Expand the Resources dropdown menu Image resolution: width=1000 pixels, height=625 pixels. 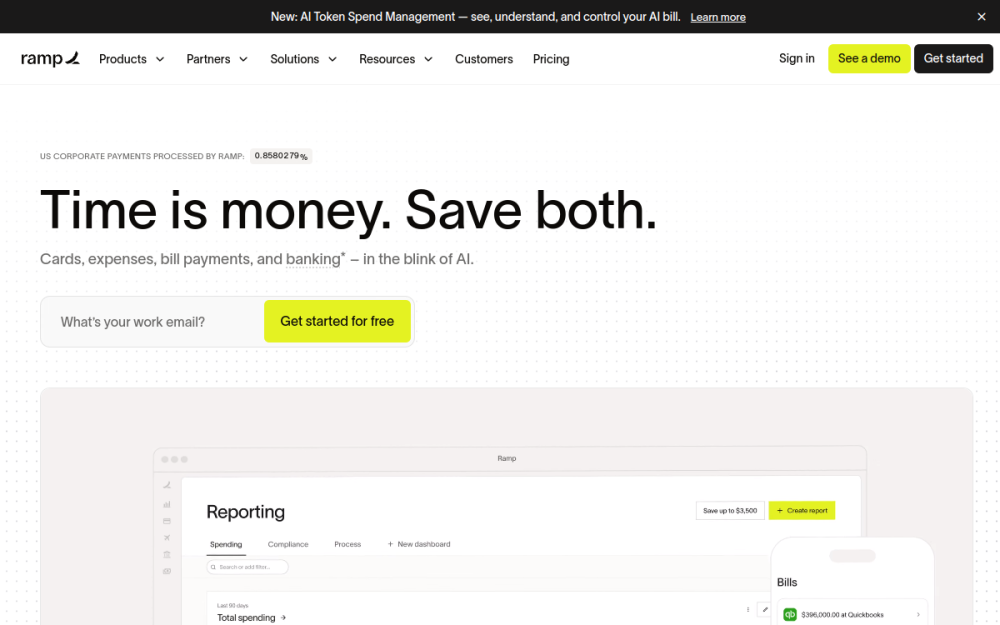click(396, 59)
